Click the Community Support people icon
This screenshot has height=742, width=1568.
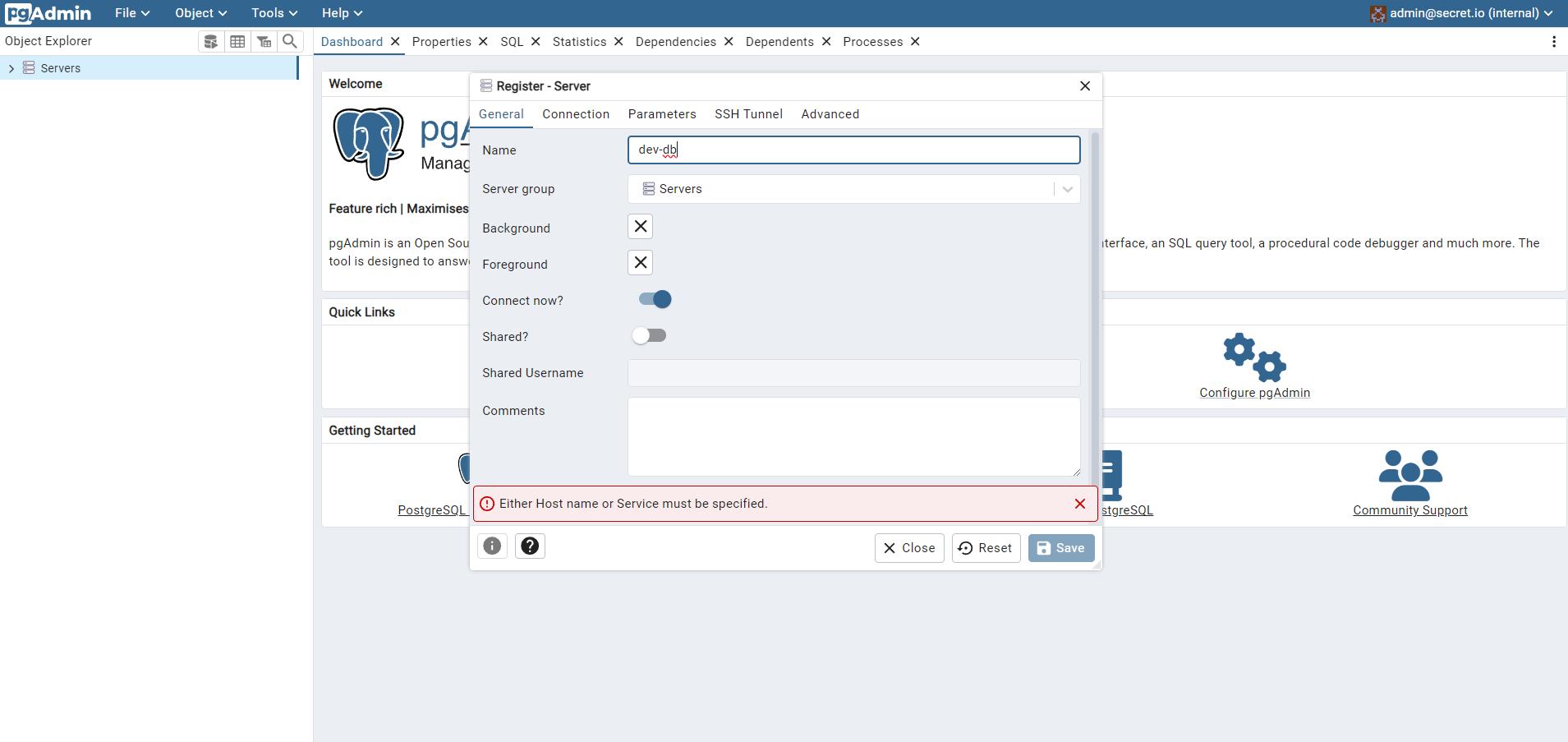(x=1410, y=475)
